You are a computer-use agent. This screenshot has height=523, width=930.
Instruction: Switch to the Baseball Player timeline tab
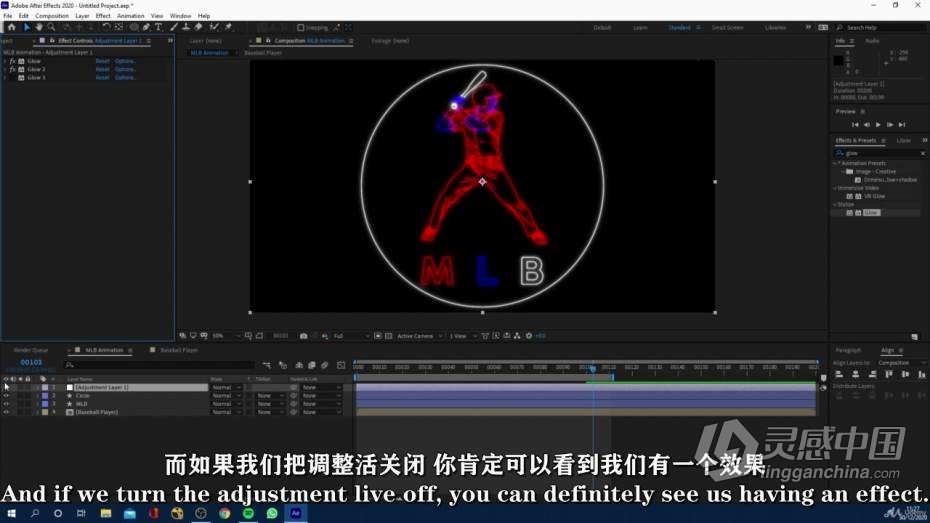(179, 350)
